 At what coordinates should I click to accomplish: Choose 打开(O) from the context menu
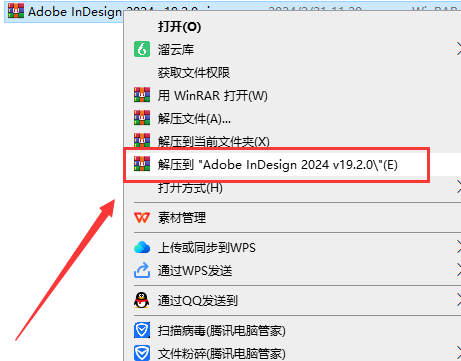pyautogui.click(x=179, y=27)
